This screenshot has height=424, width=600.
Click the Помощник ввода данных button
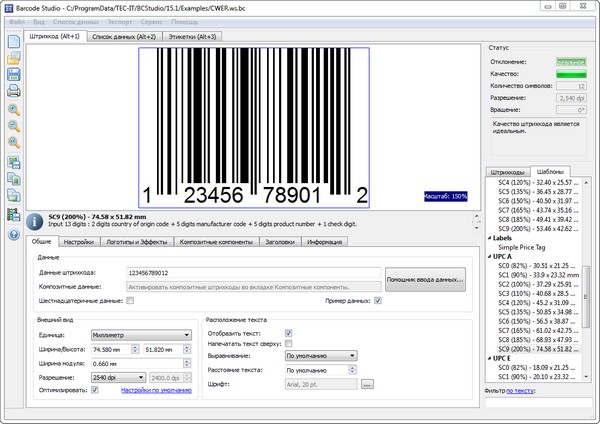[x=424, y=280]
